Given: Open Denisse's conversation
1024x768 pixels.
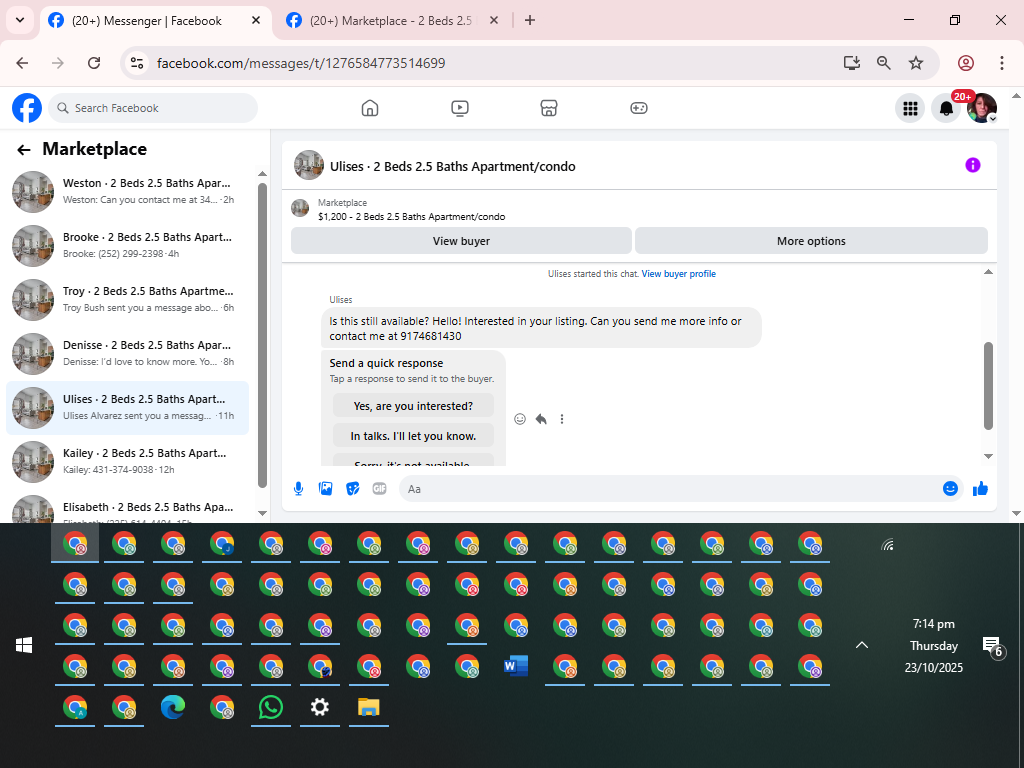Looking at the screenshot, I should 127,353.
